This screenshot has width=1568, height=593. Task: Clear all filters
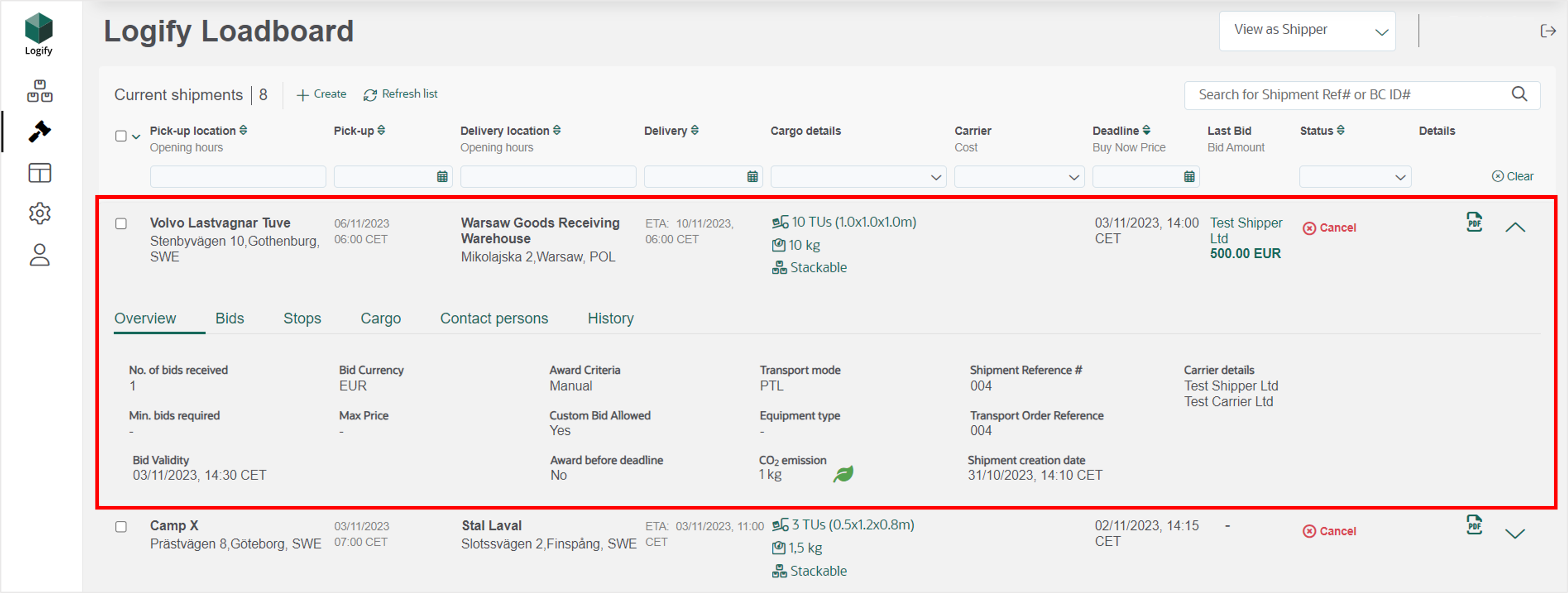[x=1513, y=177]
